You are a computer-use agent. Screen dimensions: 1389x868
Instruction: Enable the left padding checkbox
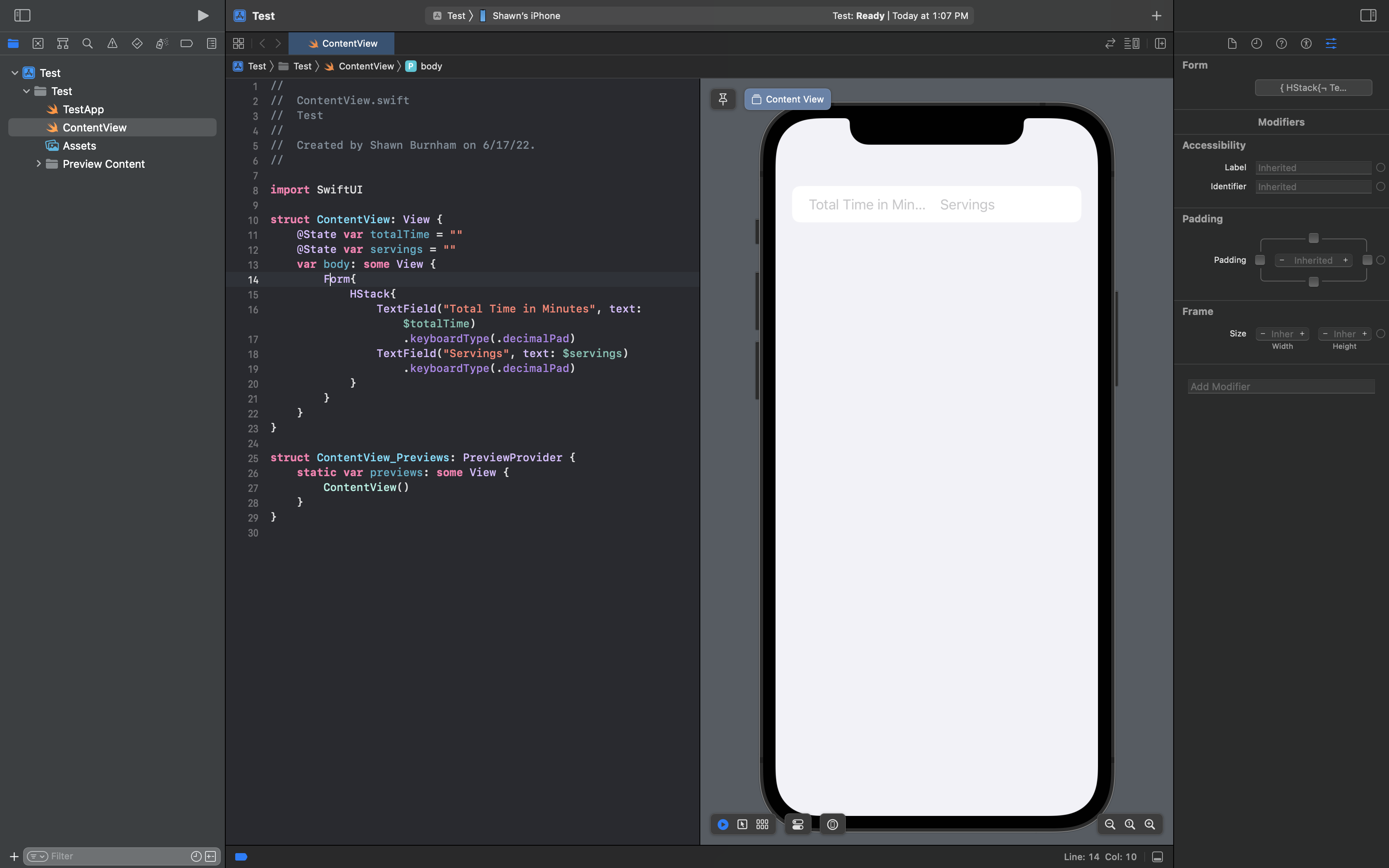click(1260, 260)
